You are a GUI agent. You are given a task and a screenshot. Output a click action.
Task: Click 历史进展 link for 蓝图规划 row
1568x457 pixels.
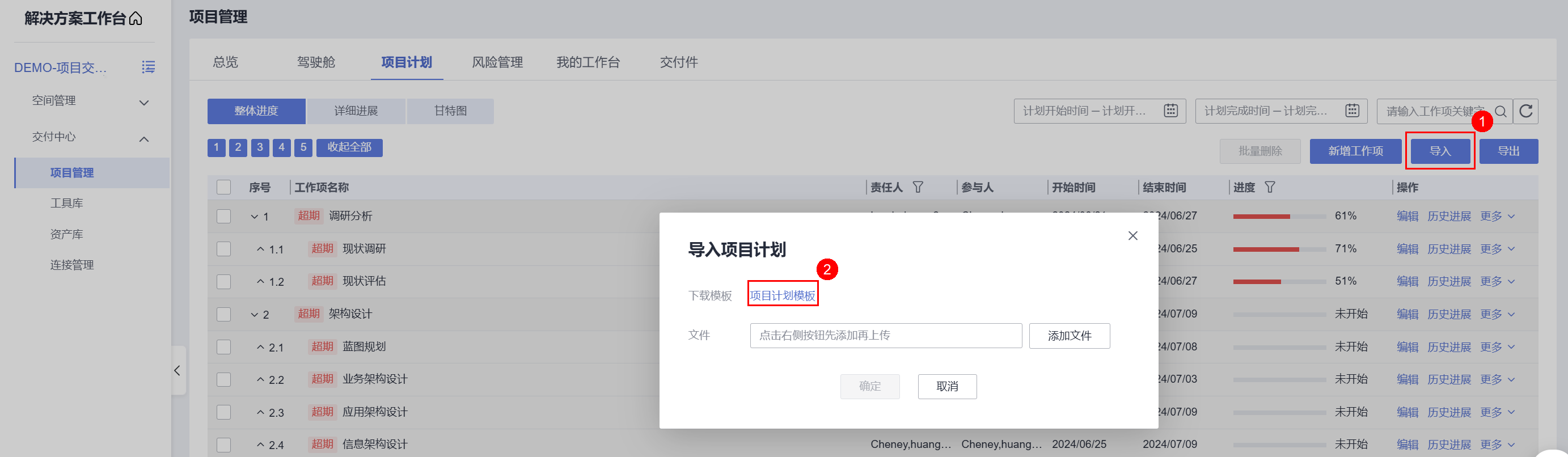[x=1449, y=347]
